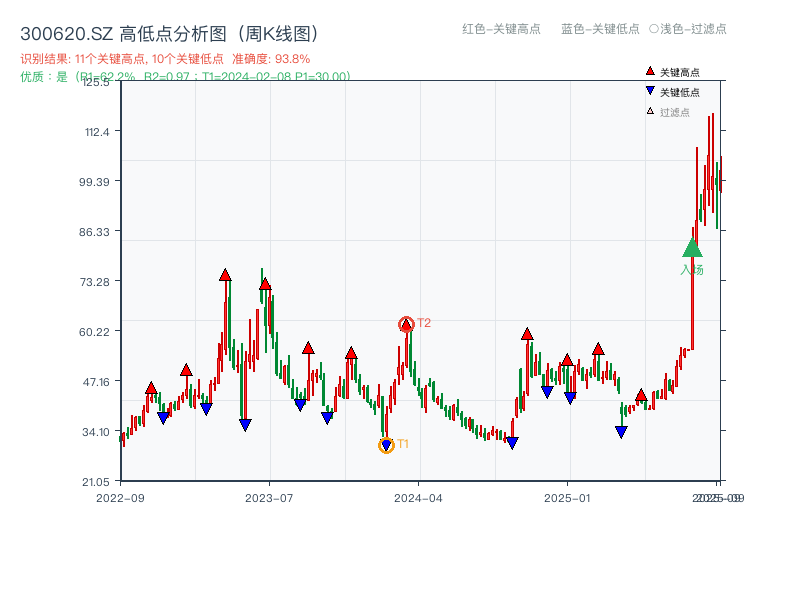800x600 pixels.
Task: Select the red 关键高点 legend triangle icon
Action: [x=650, y=71]
